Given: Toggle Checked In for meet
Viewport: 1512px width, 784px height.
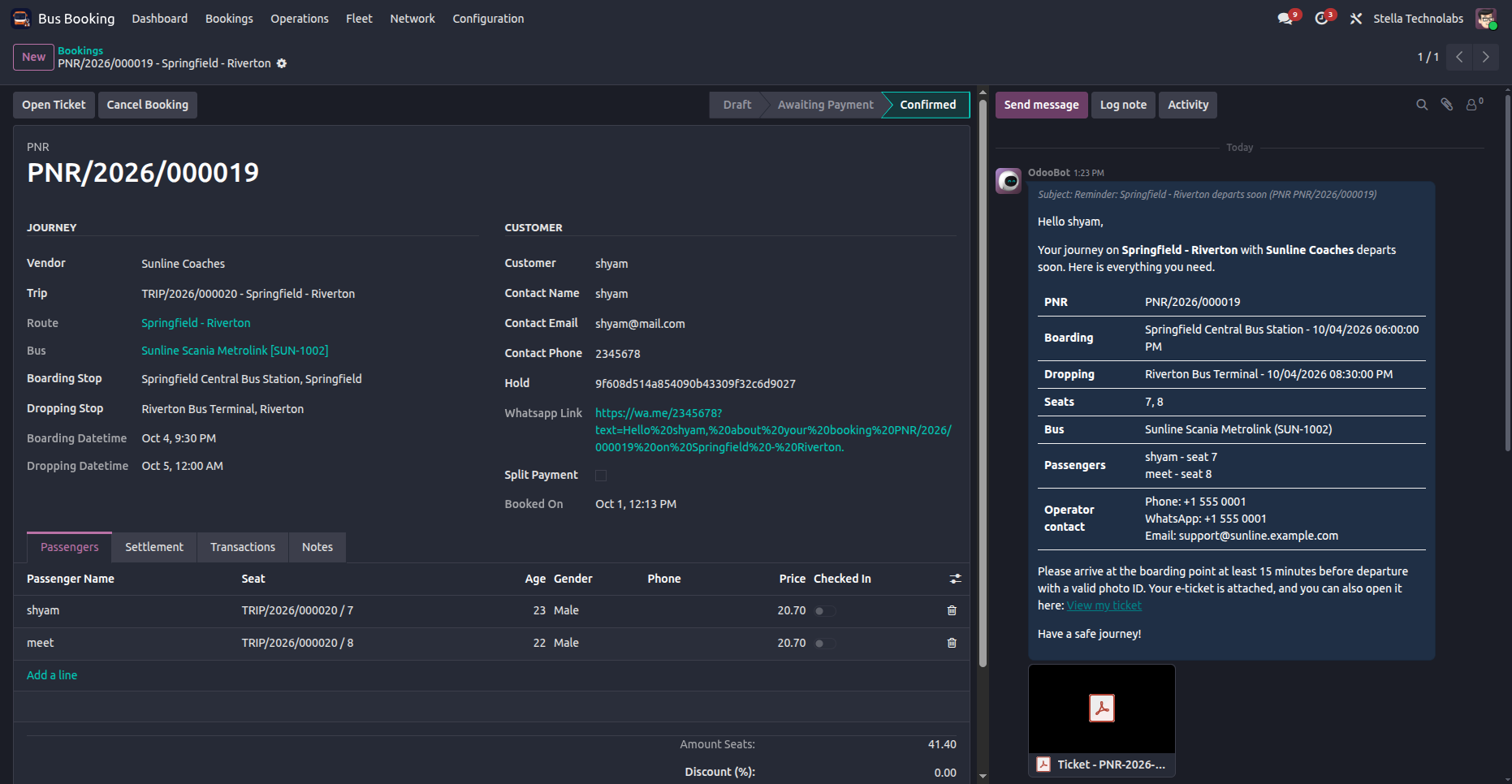Looking at the screenshot, I should click(x=825, y=643).
